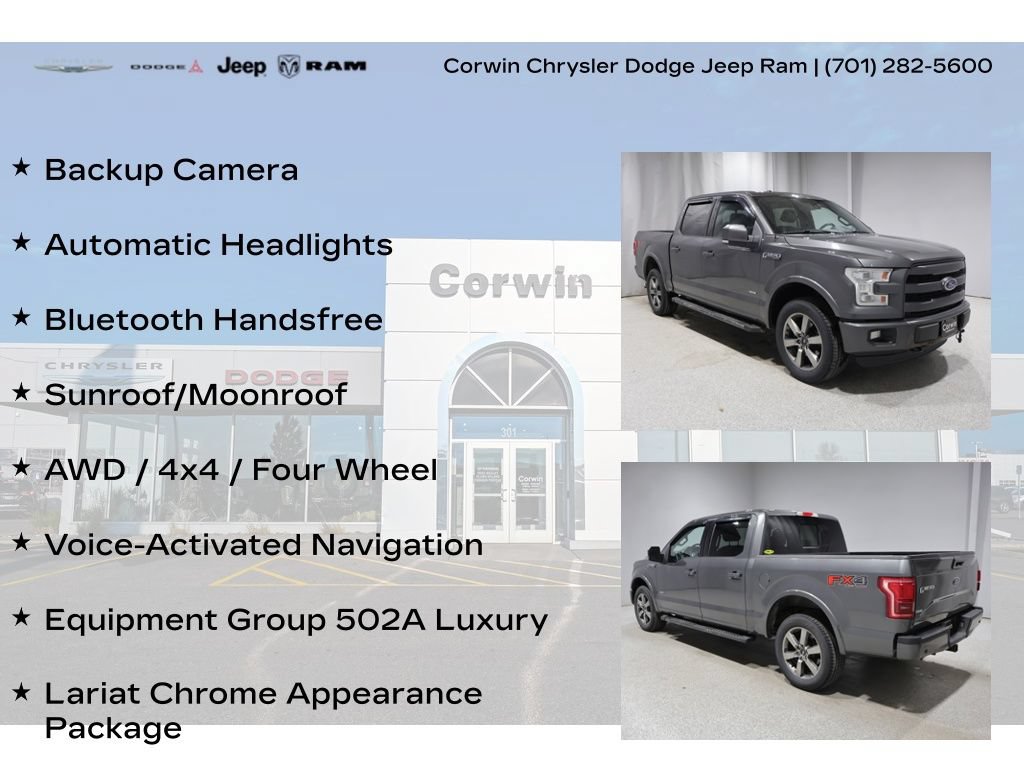
Task: Select the AWD / 4x4 / Four Wheel text
Action: click(241, 470)
